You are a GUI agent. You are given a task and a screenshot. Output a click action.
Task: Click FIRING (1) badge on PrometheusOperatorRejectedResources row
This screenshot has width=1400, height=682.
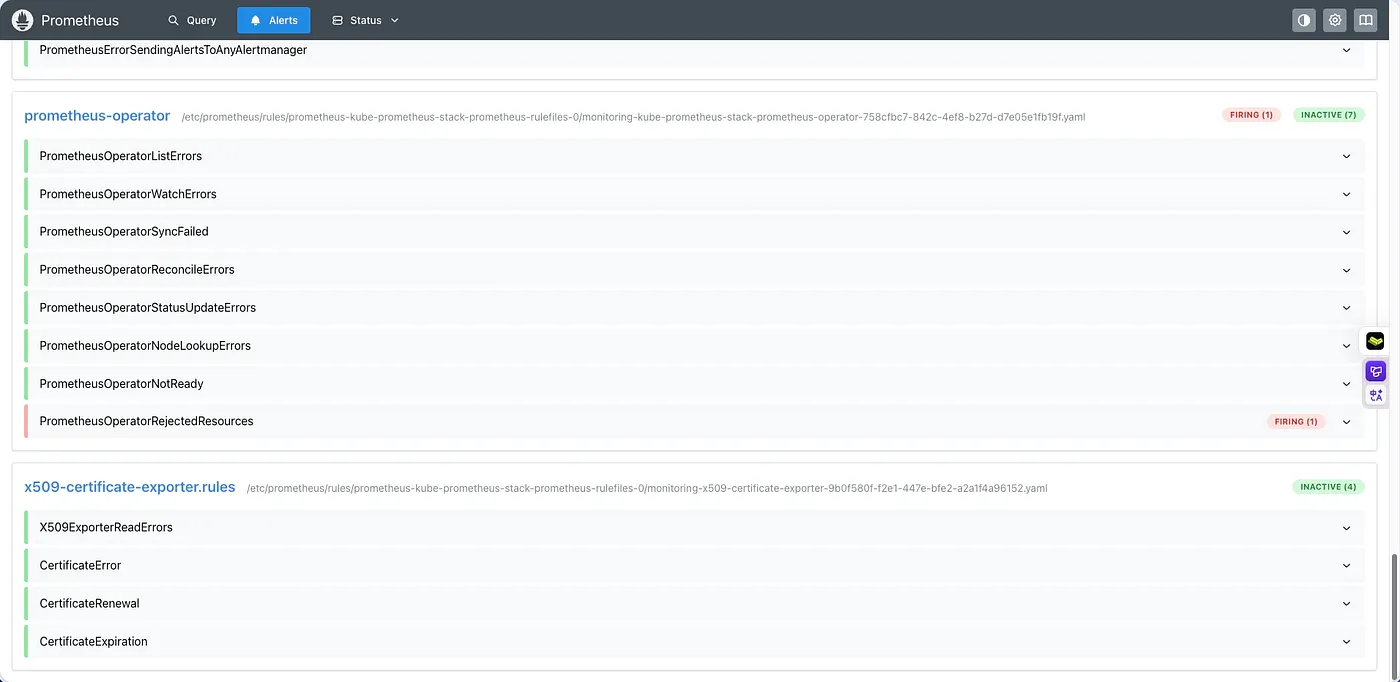point(1296,422)
